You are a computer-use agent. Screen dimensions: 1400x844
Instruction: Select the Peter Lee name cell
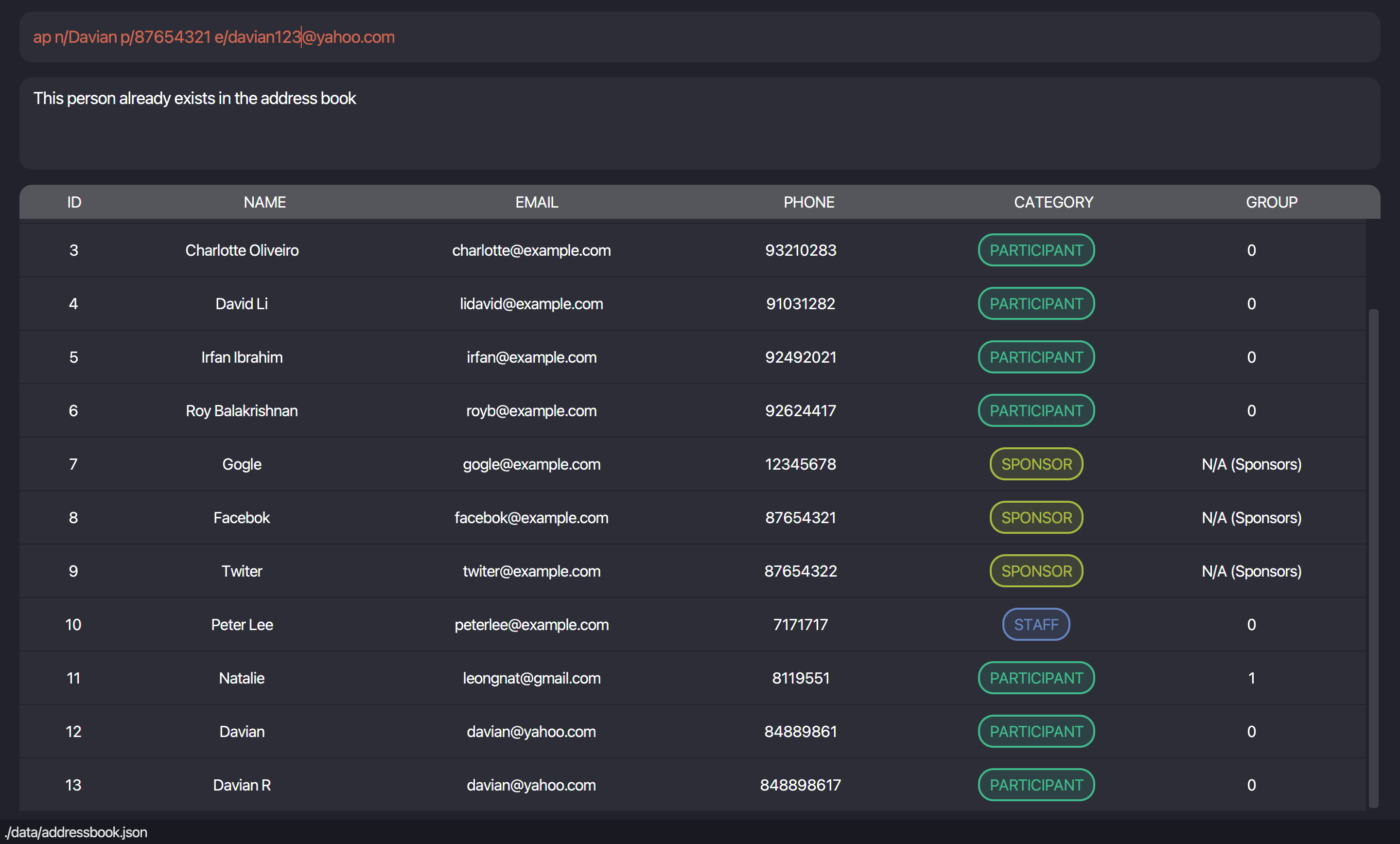click(242, 624)
